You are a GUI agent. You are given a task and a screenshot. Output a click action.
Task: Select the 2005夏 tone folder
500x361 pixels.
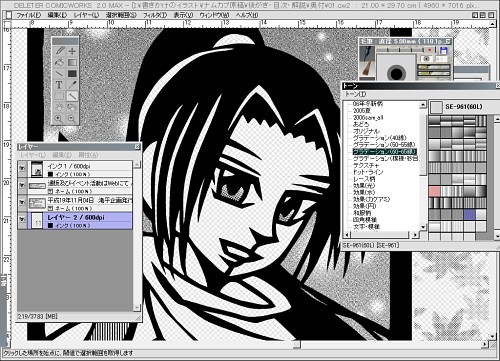(362, 110)
